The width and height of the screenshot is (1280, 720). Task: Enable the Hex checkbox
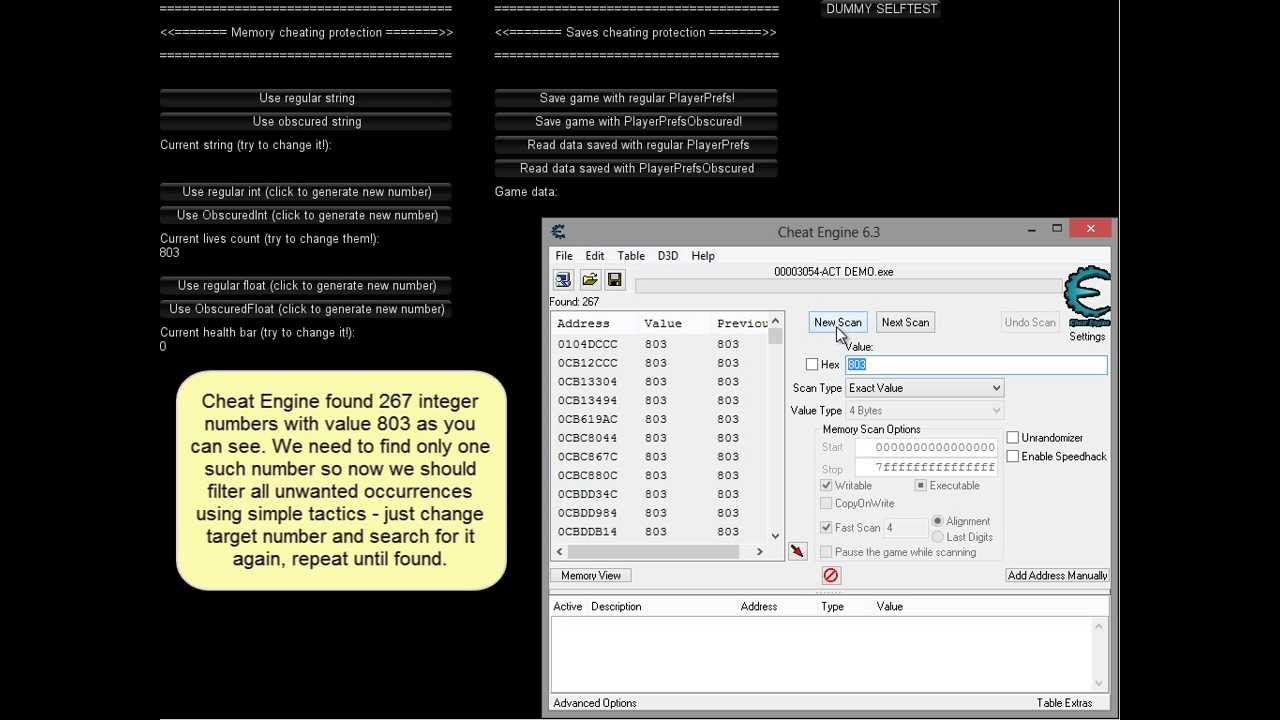pos(812,365)
